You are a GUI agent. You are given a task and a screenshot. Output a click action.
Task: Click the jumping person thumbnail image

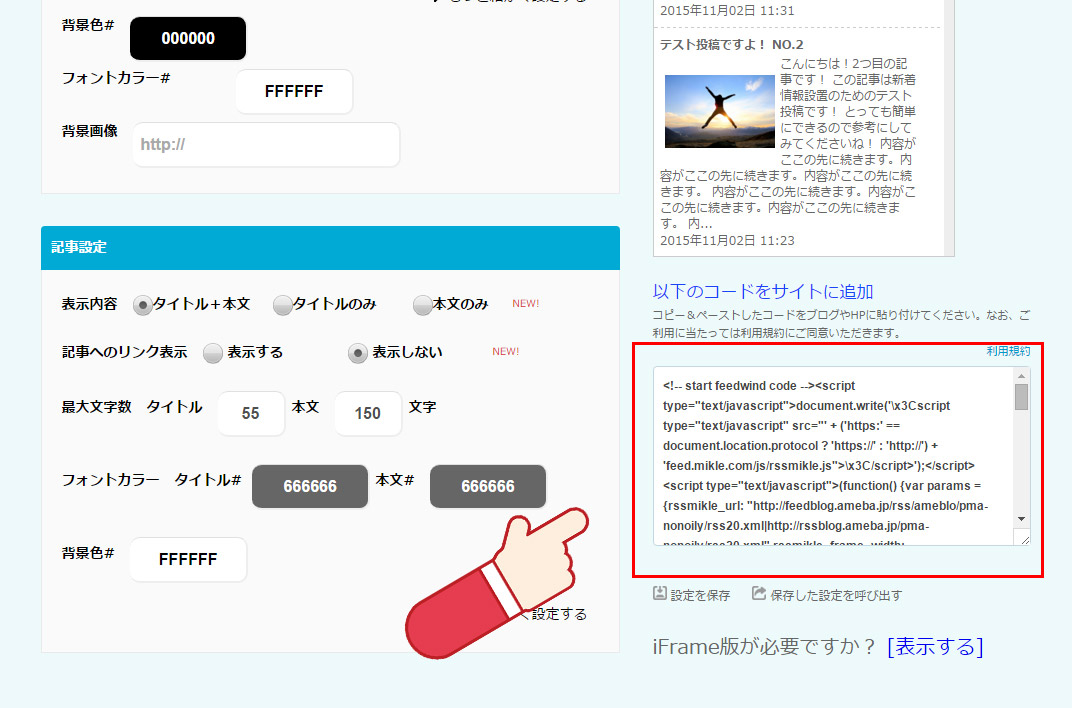[719, 111]
